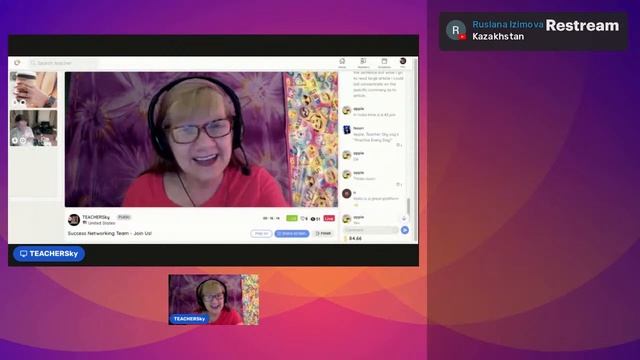Viewport: 640px width, 360px height.
Task: Click the plus icon on second participant thumbnail
Action: pyautogui.click(x=15, y=140)
